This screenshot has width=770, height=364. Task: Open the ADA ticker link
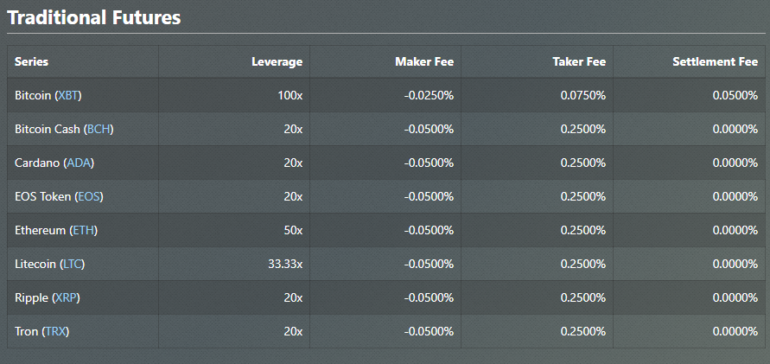(79, 163)
